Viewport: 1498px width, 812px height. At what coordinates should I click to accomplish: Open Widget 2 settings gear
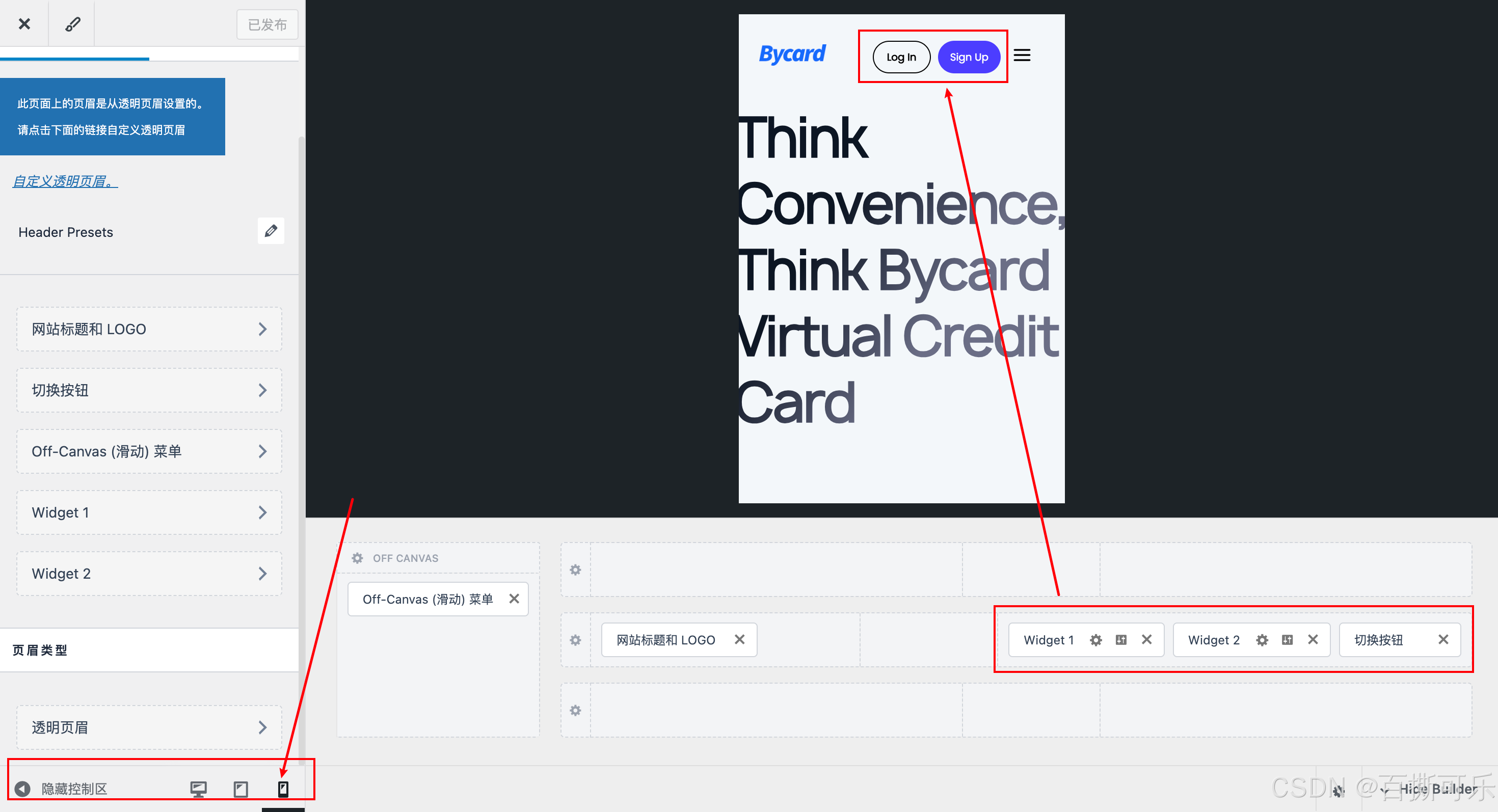tap(1261, 640)
